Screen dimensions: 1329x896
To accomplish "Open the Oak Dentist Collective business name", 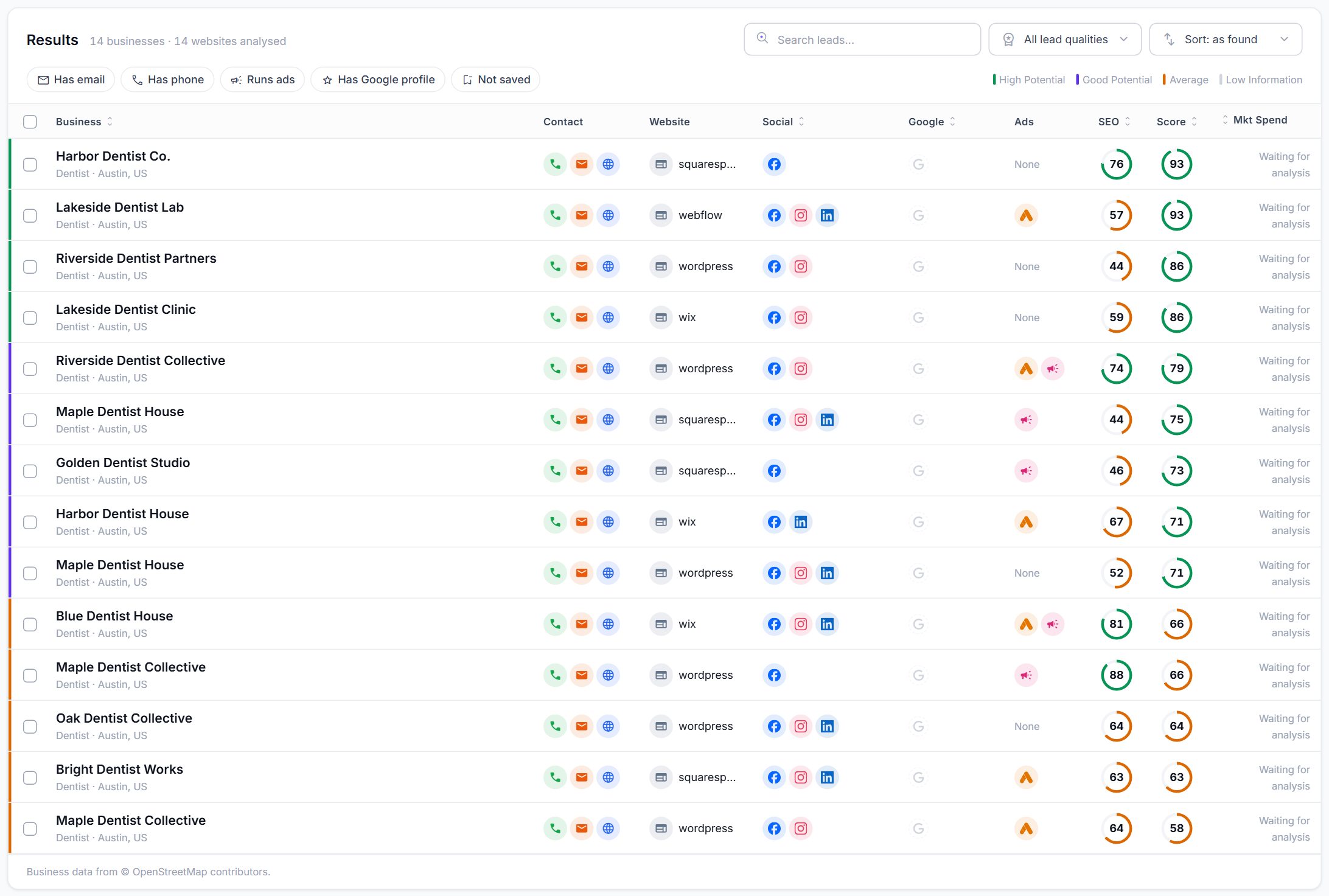I will click(124, 718).
